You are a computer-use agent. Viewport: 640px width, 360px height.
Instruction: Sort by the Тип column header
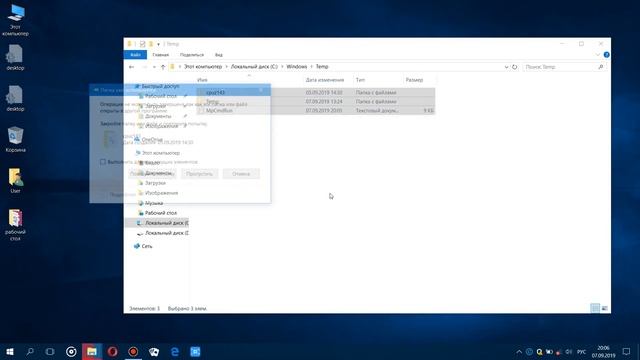pos(360,80)
